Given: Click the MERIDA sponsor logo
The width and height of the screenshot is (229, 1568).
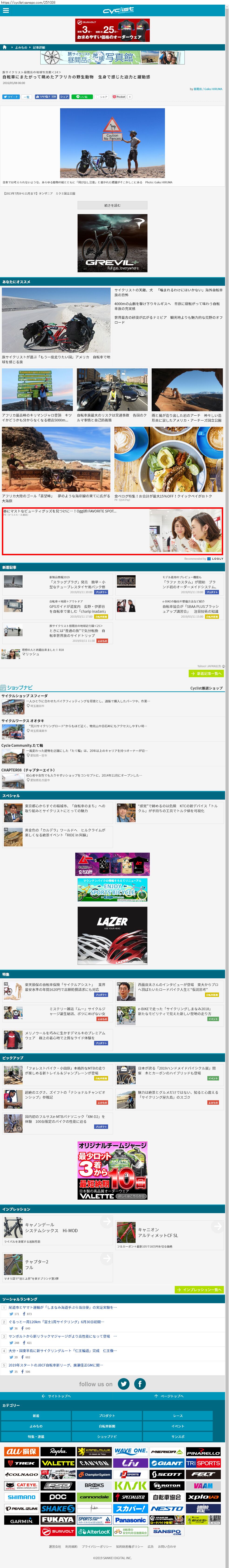Looking at the screenshot, I should click(x=167, y=1452).
